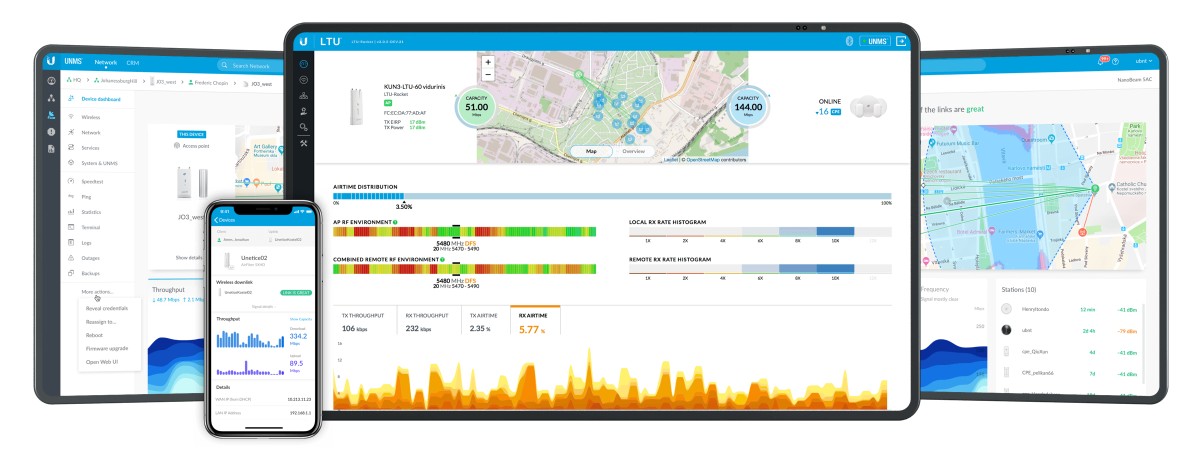Open the CRM tab in UNMS header
Image resolution: width=1200 pixels, height=456 pixels.
[x=133, y=62]
